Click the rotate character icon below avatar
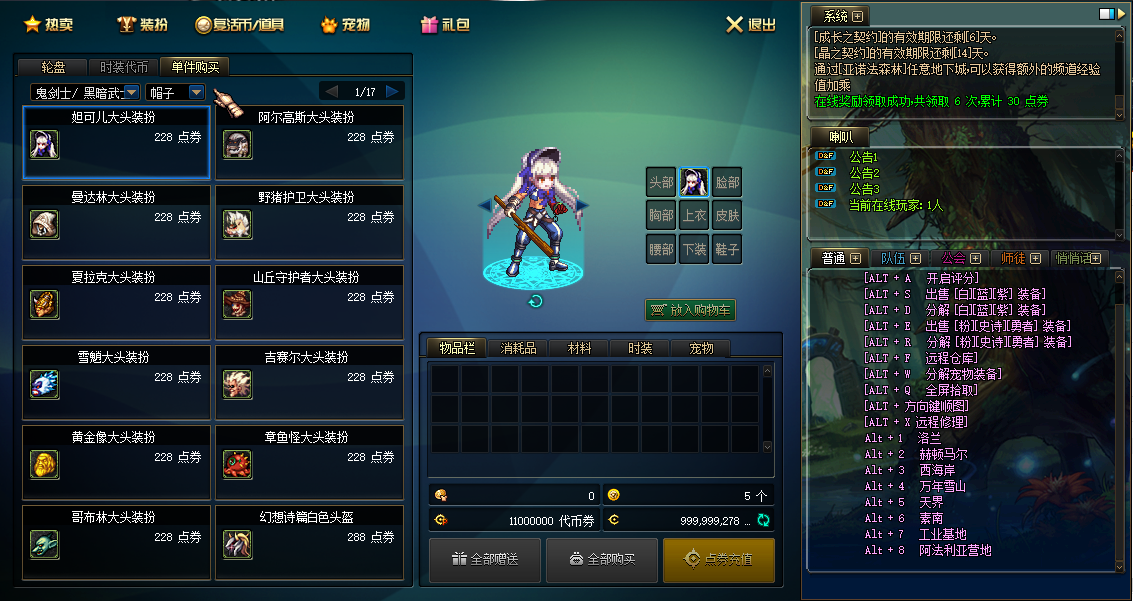 point(535,301)
